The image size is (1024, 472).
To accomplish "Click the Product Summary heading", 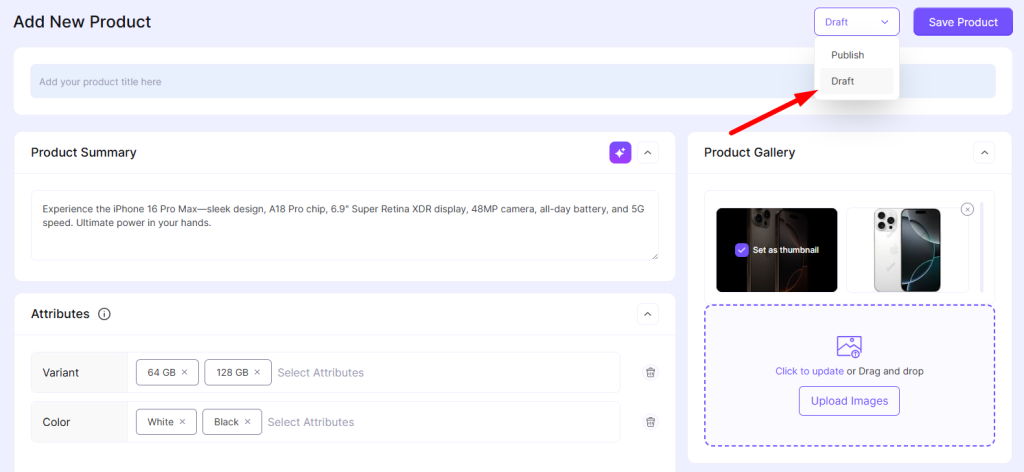I will 84,153.
